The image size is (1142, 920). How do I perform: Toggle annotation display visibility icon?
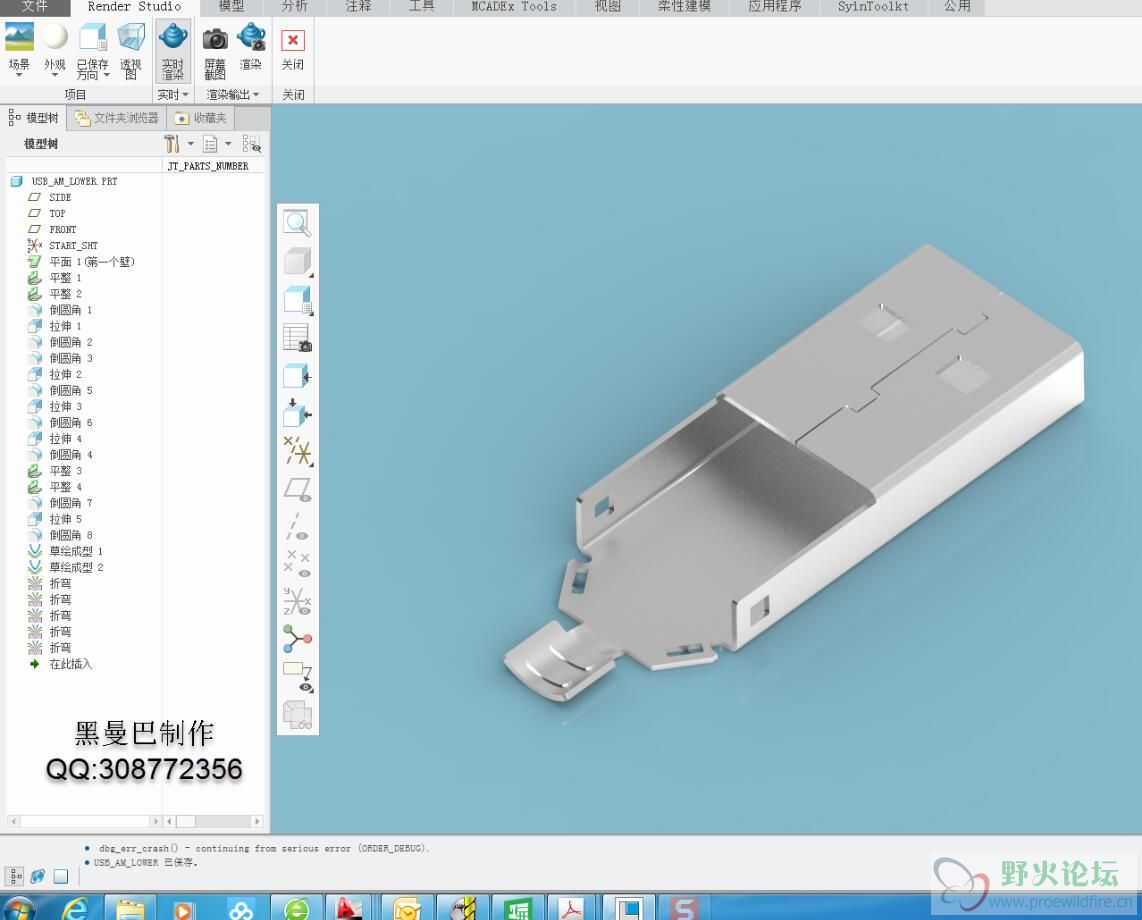pos(297,677)
